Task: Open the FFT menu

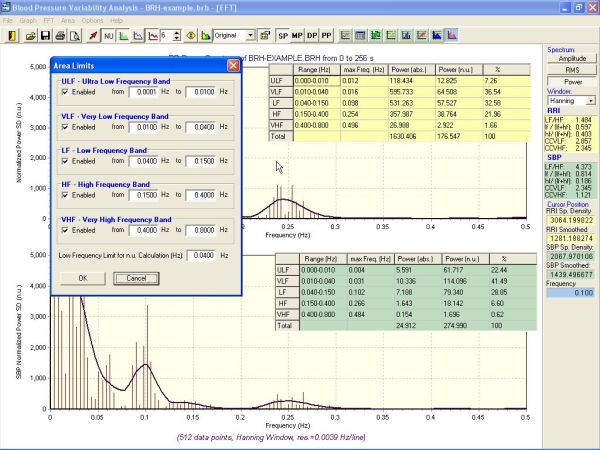Action: coord(48,20)
